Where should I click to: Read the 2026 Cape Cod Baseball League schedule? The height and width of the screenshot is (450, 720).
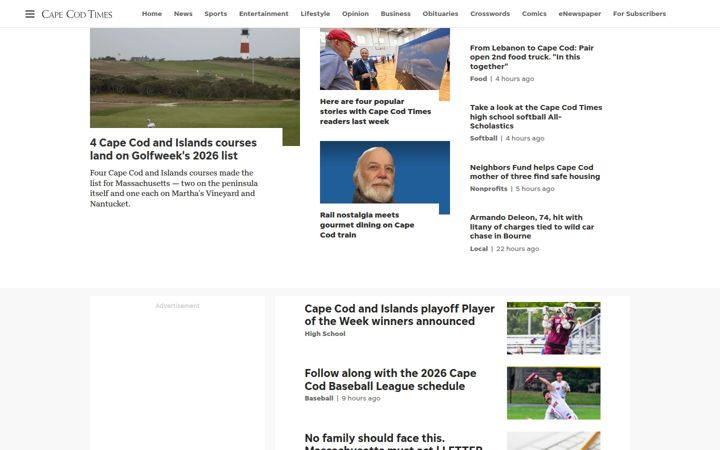click(x=390, y=380)
